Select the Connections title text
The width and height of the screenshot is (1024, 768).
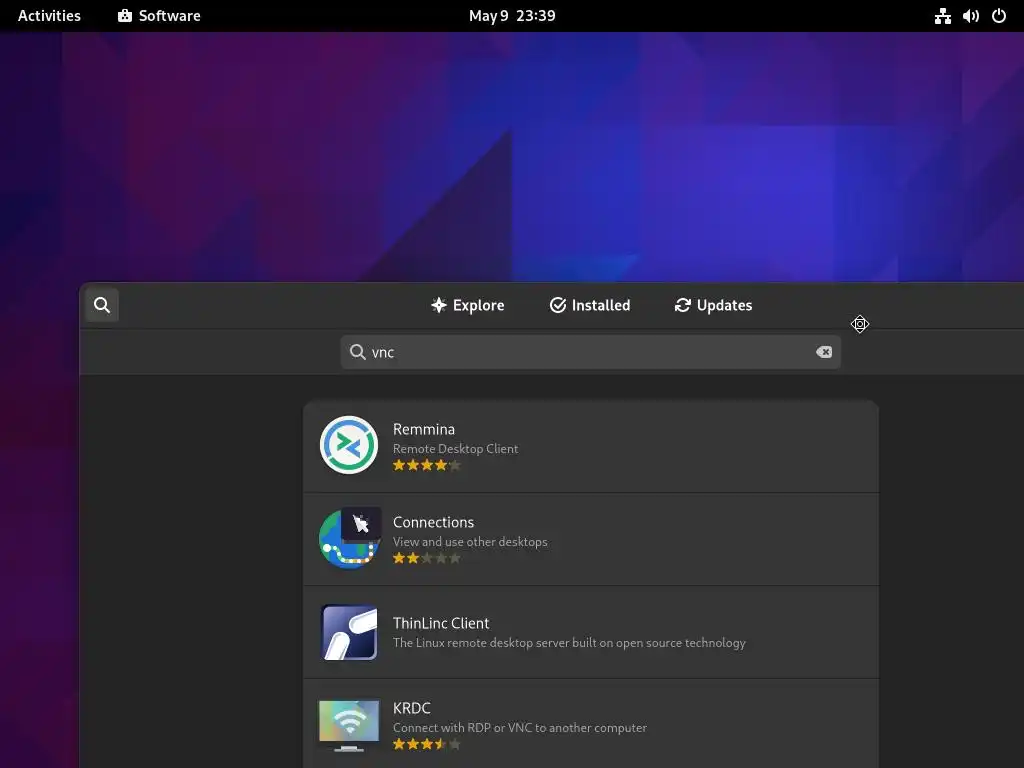433,522
